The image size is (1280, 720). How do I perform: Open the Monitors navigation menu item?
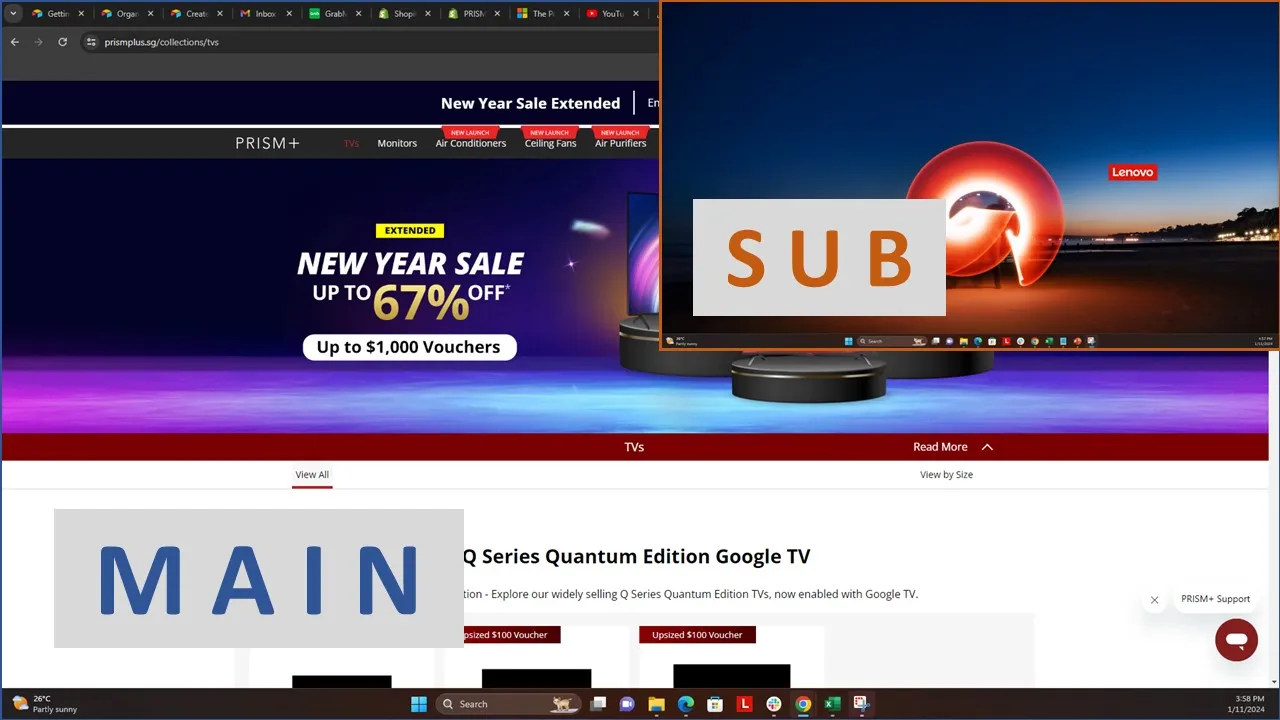coord(397,143)
